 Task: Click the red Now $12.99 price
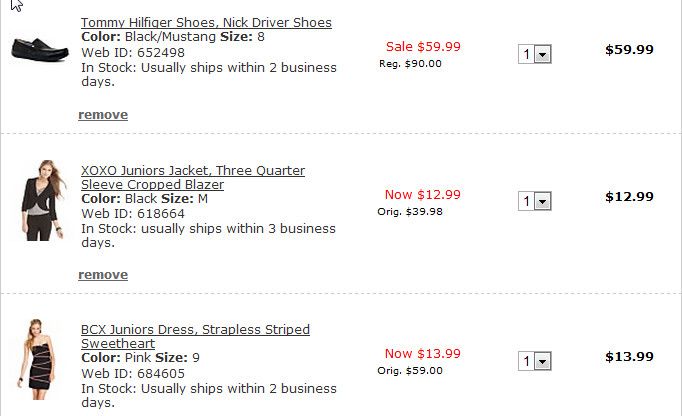422,195
